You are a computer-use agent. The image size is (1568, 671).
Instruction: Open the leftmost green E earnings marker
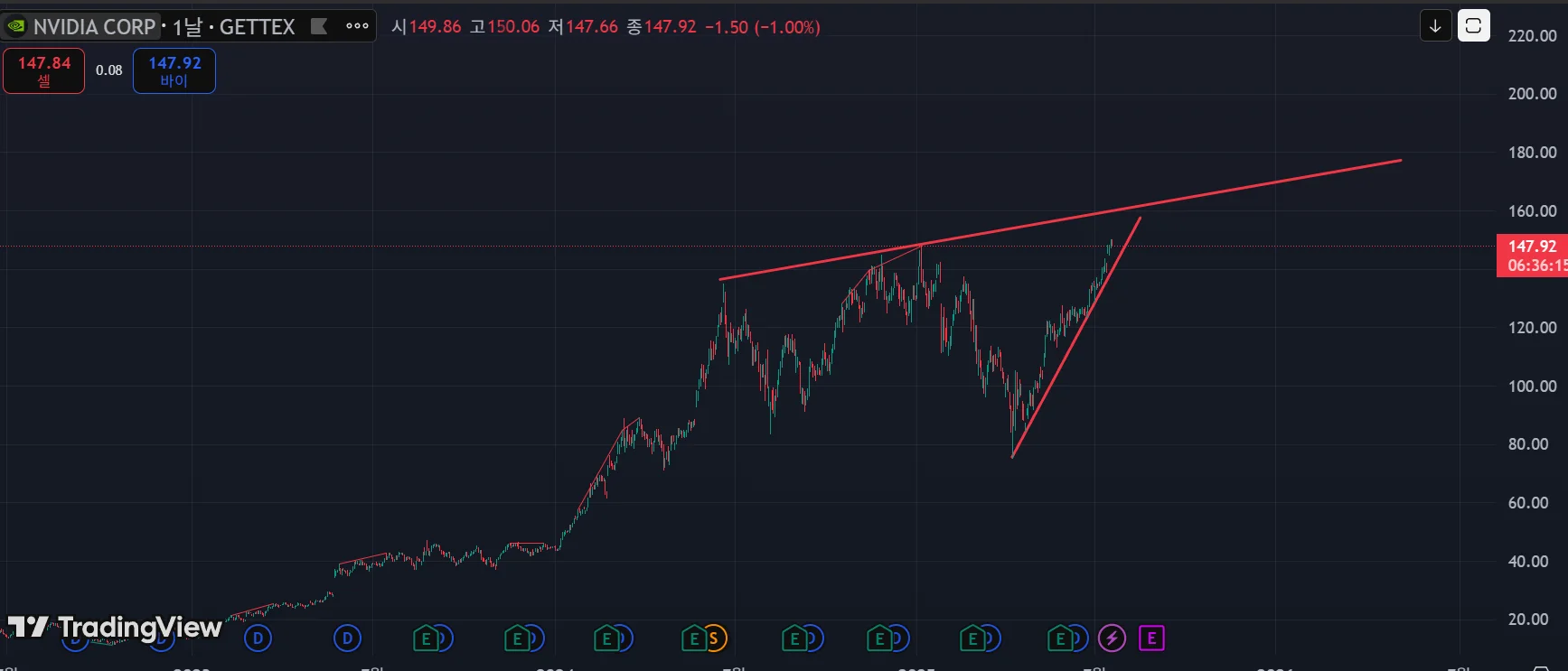pos(426,638)
